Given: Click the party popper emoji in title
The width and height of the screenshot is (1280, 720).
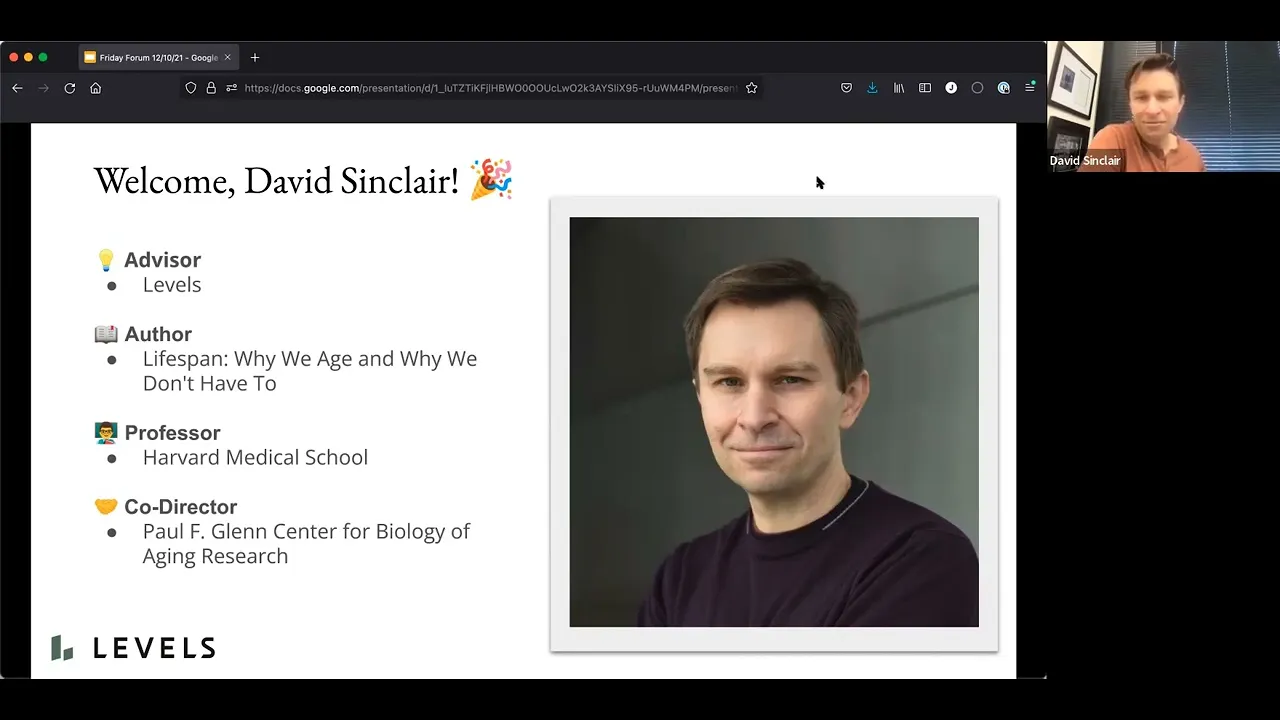Looking at the screenshot, I should click(x=491, y=180).
